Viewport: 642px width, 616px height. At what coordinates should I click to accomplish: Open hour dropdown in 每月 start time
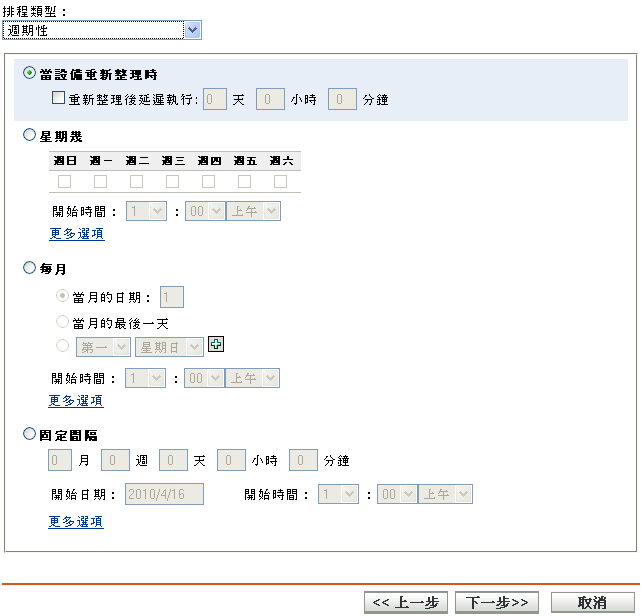(146, 378)
